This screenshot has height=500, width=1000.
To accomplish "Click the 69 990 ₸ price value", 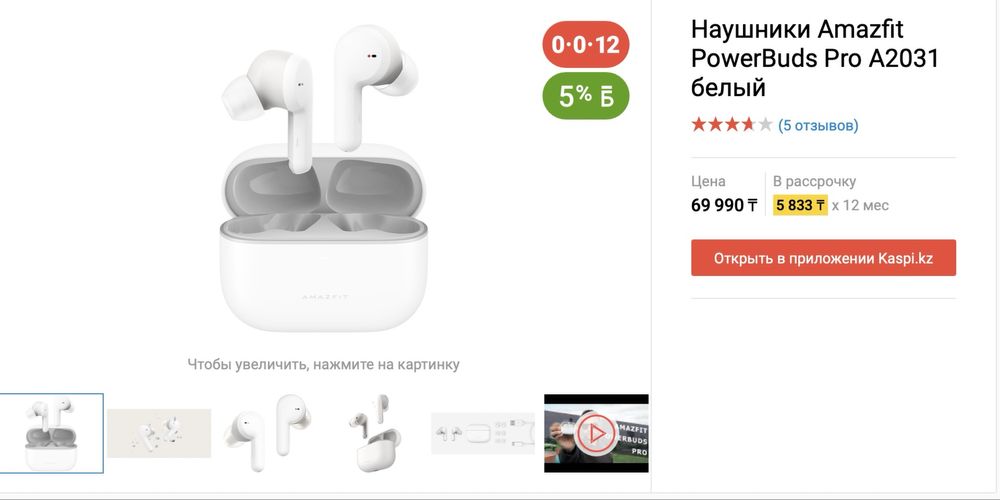I will click(724, 205).
